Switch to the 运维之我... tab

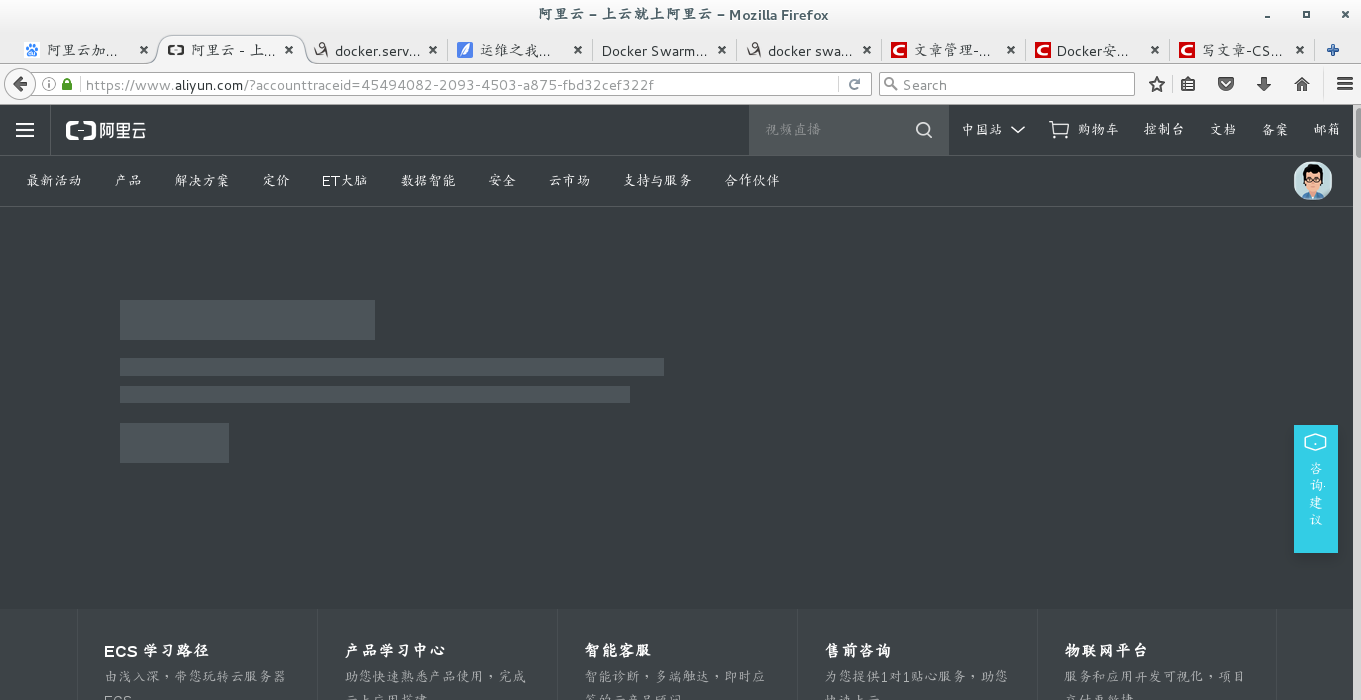519,50
